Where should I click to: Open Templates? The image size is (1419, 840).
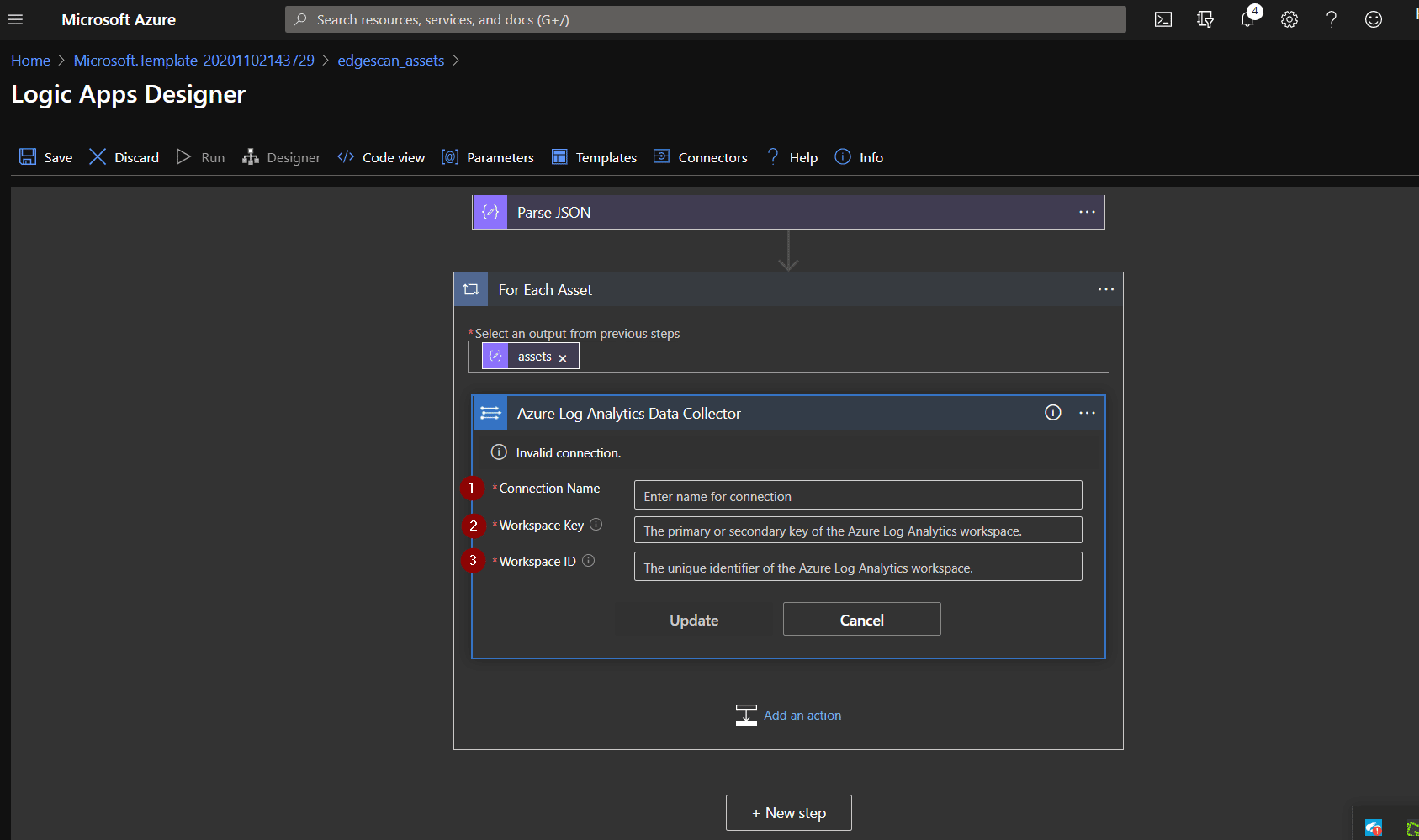pos(595,157)
